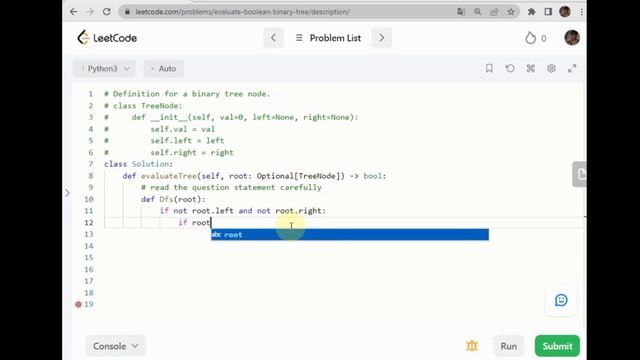Open the browser extensions puzzle icon

tap(531, 12)
